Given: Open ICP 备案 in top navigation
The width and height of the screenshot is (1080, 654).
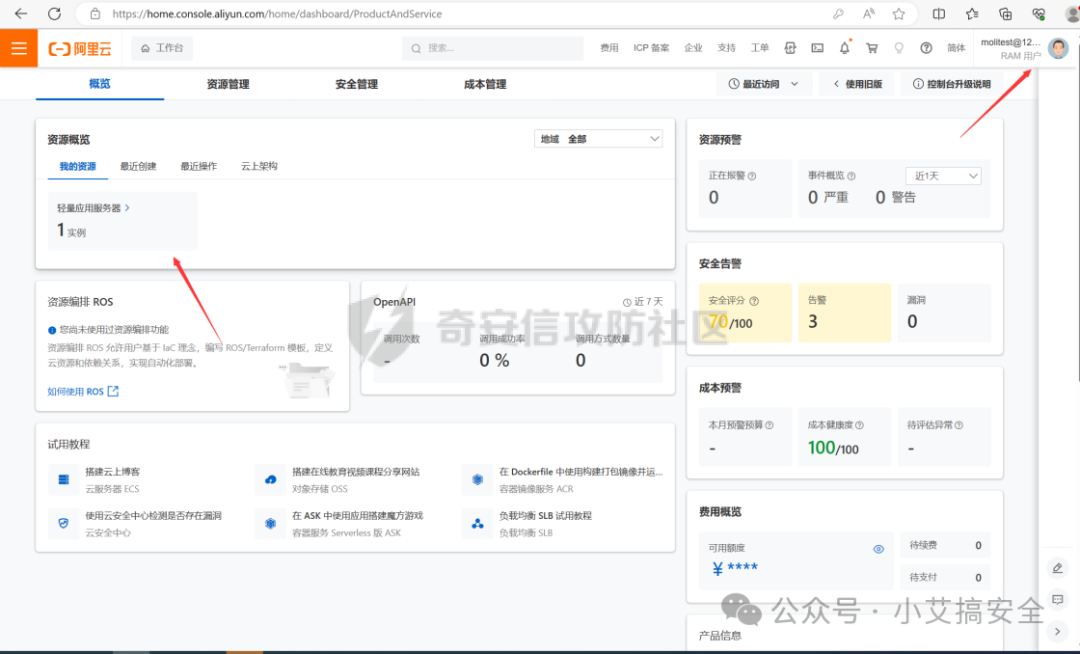Looking at the screenshot, I should tap(651, 48).
